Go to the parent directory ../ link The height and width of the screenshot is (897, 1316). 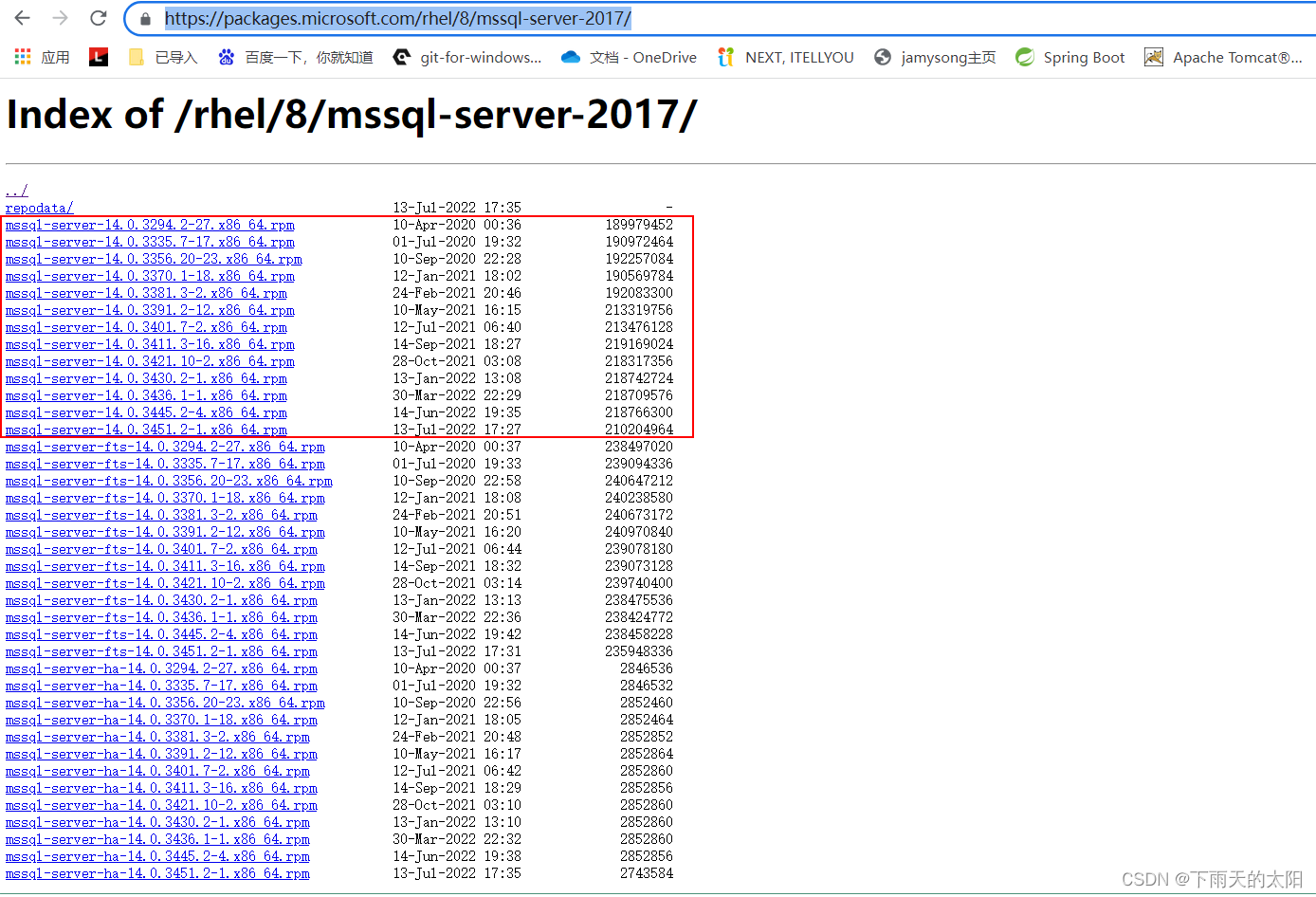click(x=17, y=191)
